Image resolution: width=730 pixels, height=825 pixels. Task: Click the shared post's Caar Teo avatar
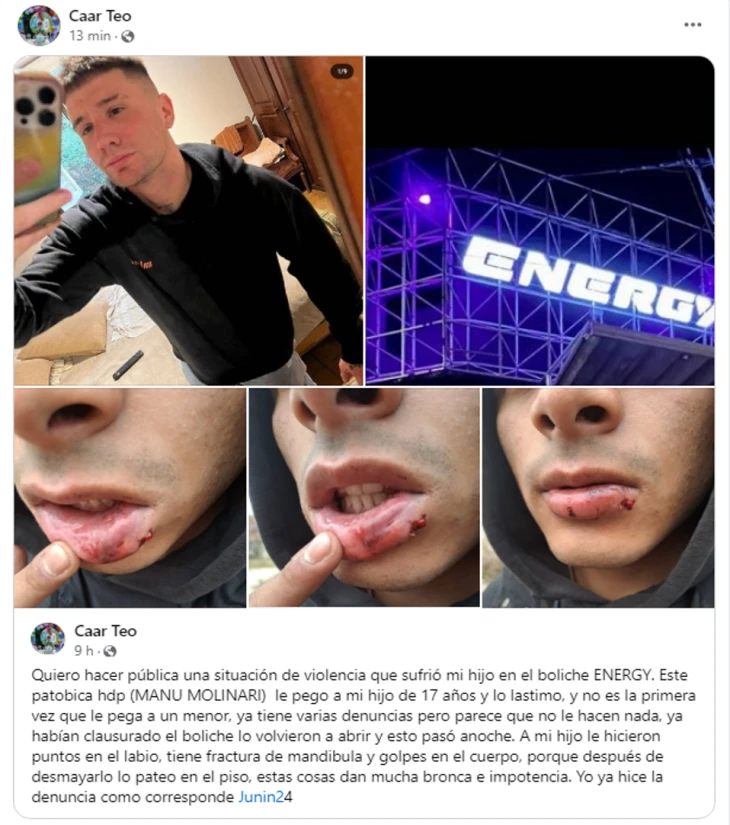click(48, 638)
